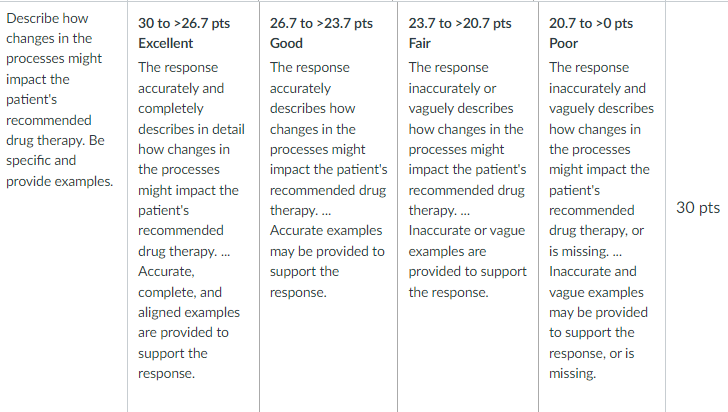The image size is (728, 412).
Task: Select the Poor rating cell header
Action: pyautogui.click(x=563, y=43)
